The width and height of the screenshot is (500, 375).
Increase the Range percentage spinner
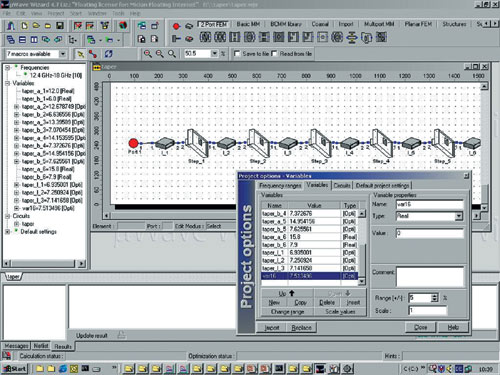[434, 296]
